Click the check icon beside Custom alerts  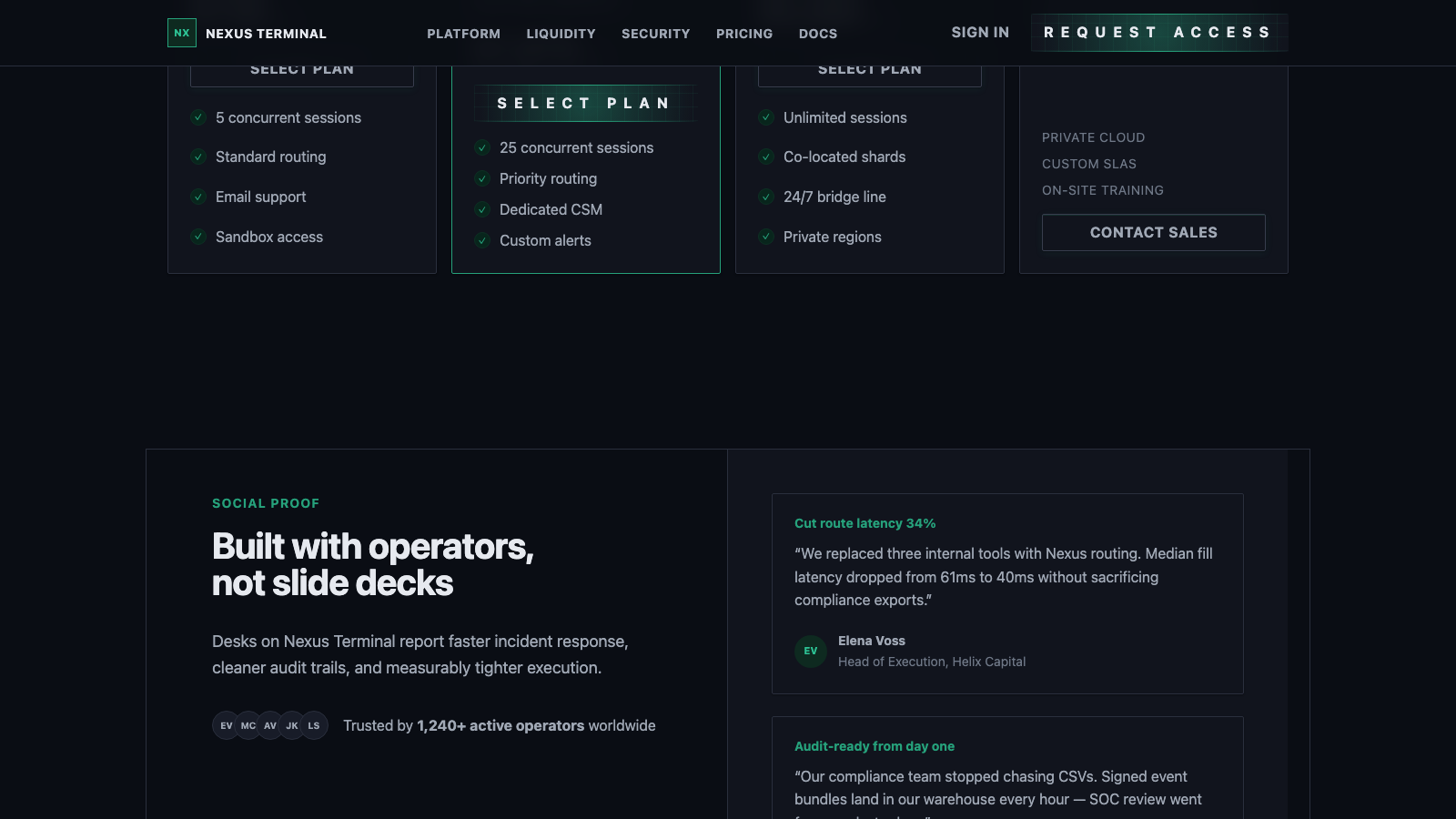[482, 240]
